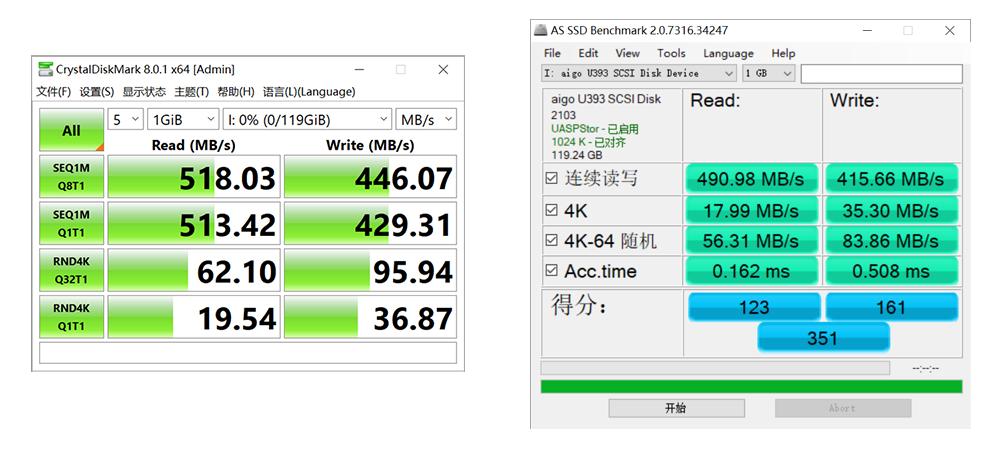The image size is (1000, 466).
Task: Click the 429.31 write result
Action: pos(371,223)
